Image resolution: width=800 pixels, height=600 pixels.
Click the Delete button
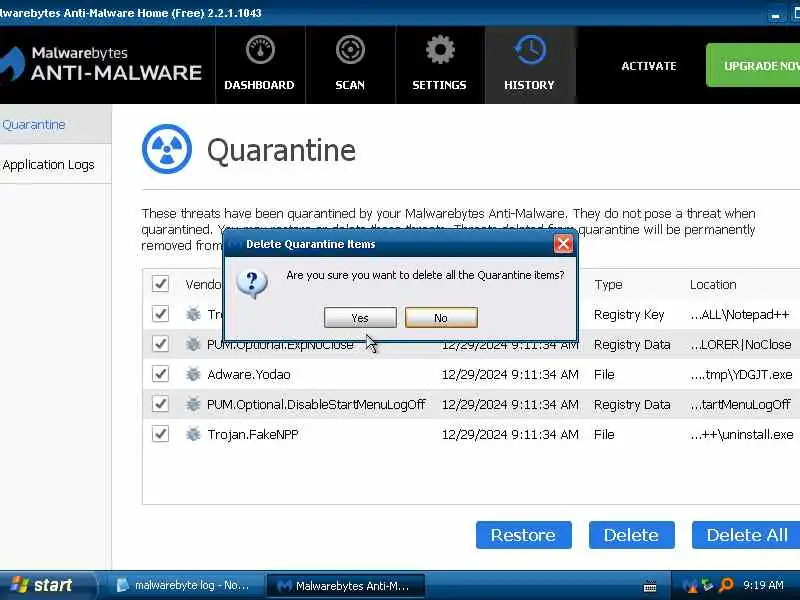631,535
